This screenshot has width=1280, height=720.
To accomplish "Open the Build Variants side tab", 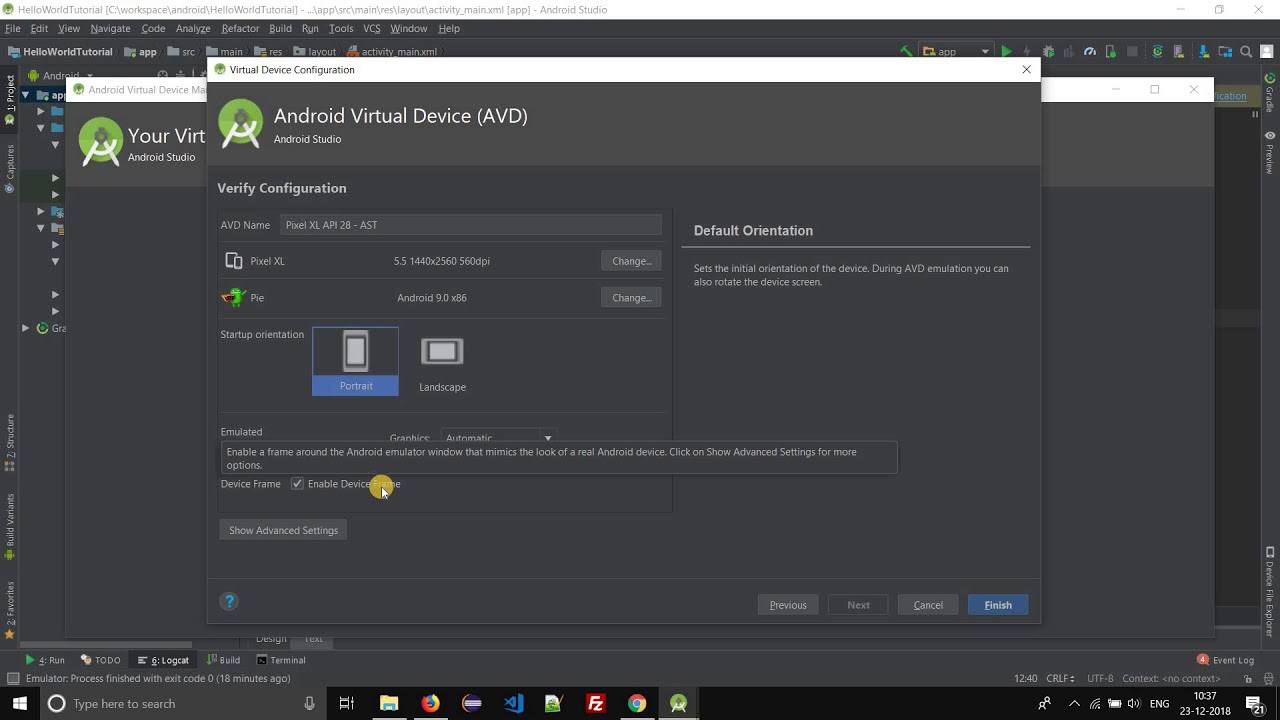I will 10,527.
